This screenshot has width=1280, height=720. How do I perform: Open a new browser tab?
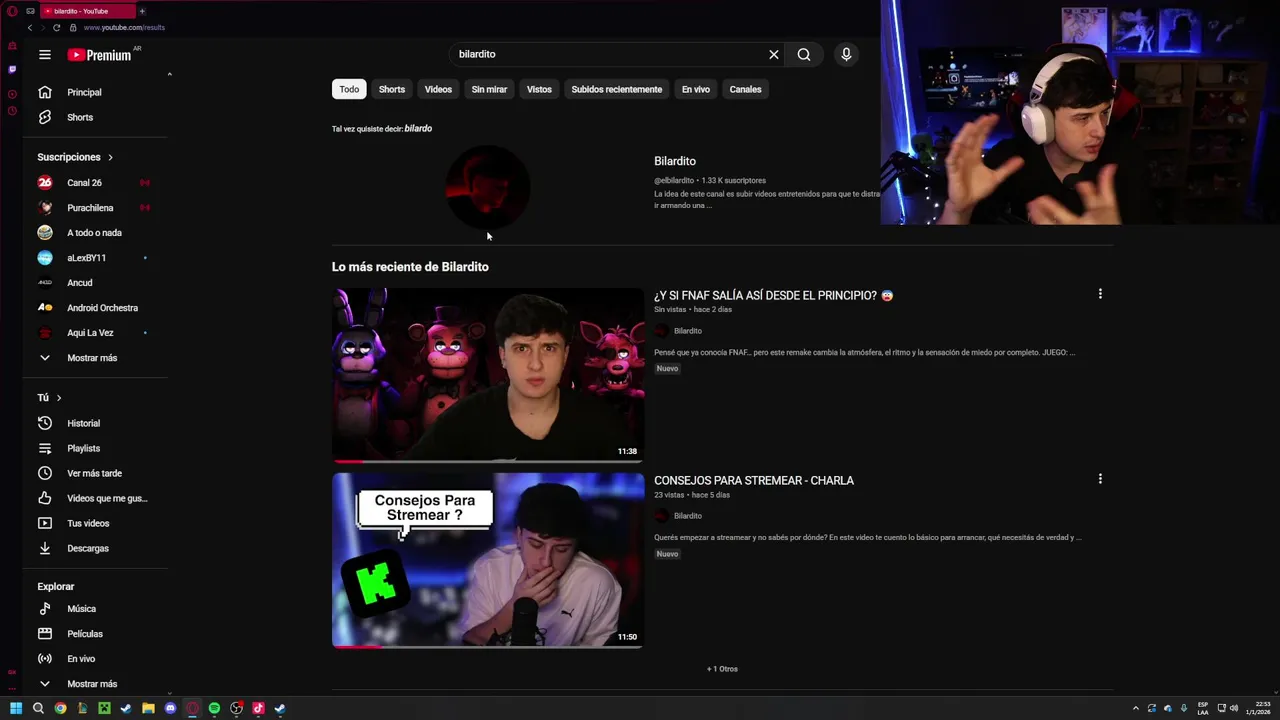tap(141, 11)
